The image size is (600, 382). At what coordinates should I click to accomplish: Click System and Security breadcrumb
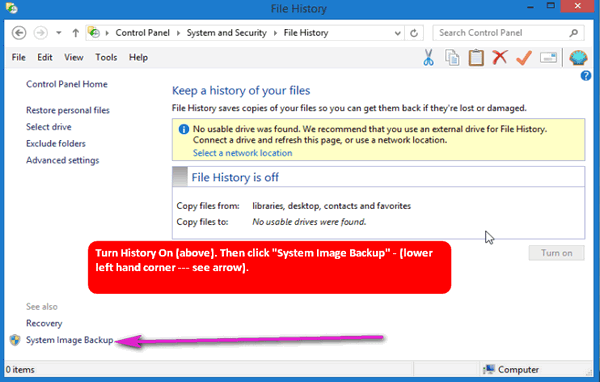(x=227, y=33)
